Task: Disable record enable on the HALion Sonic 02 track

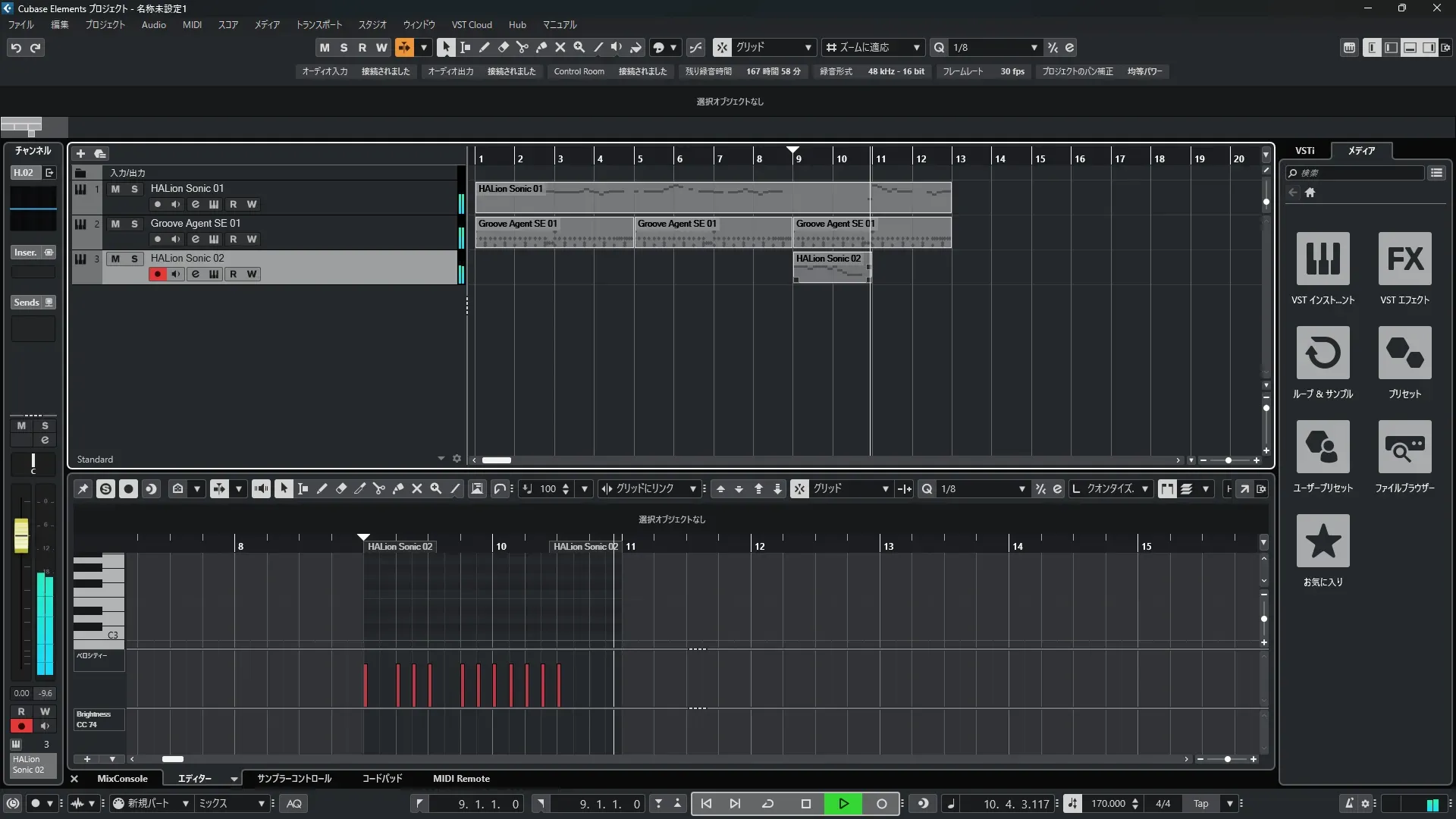Action: click(x=157, y=275)
